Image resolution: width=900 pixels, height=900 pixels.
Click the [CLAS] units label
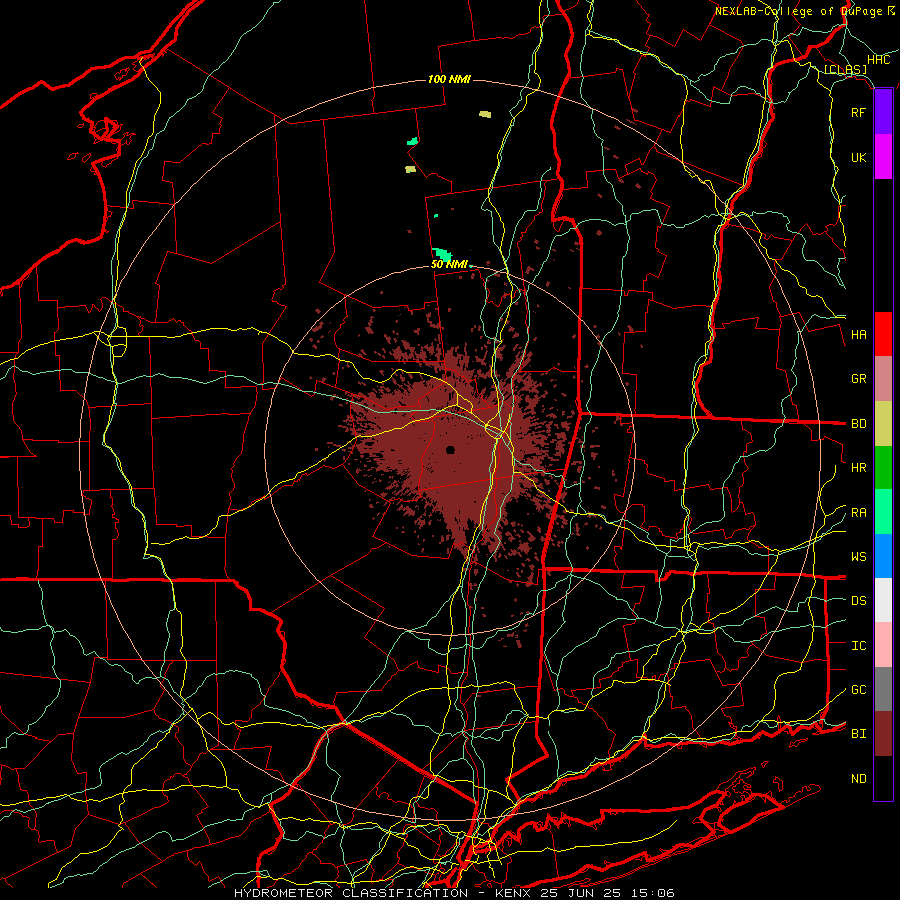point(845,69)
